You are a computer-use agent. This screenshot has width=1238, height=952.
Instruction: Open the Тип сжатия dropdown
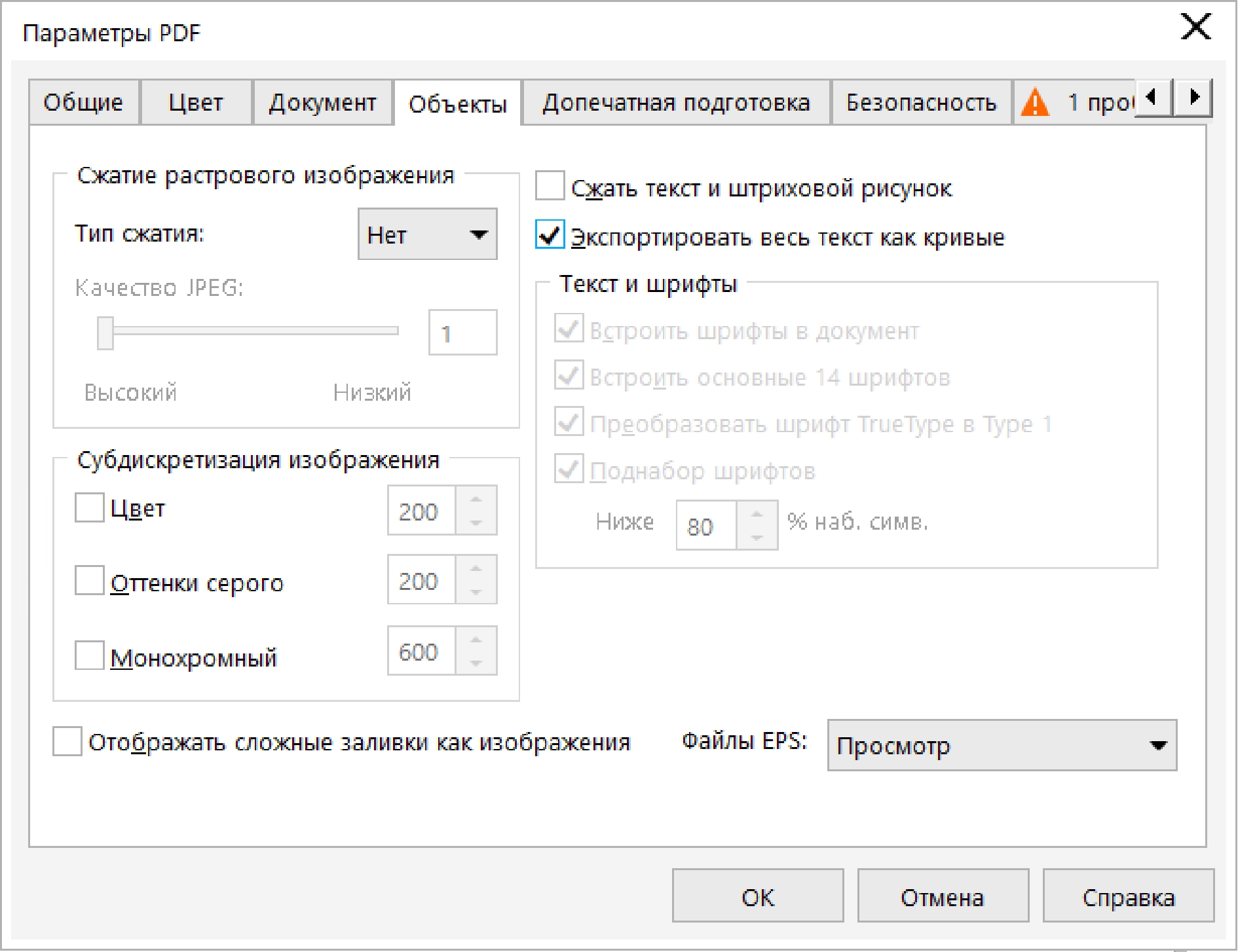[x=427, y=234]
